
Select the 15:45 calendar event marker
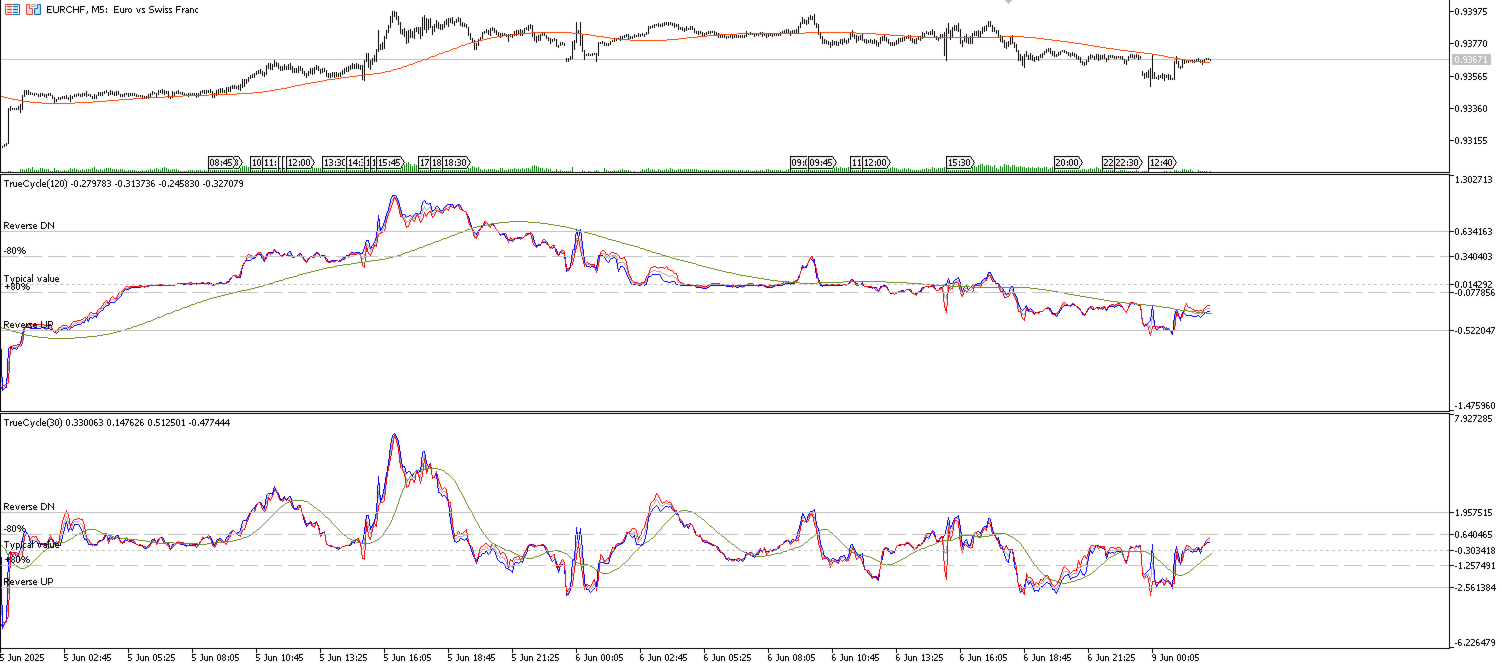point(389,162)
